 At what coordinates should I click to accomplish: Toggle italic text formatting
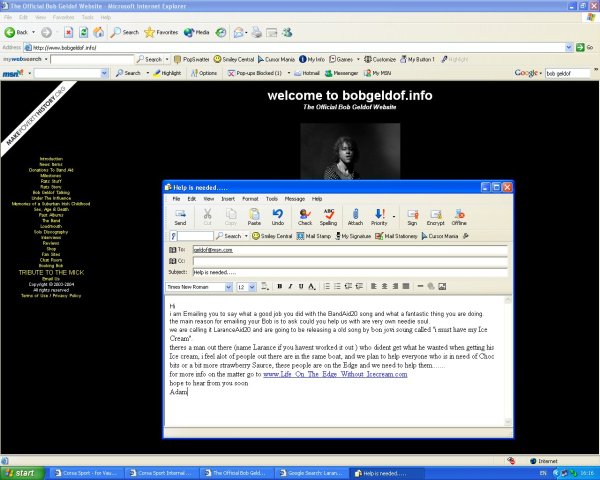pyautogui.click(x=289, y=287)
